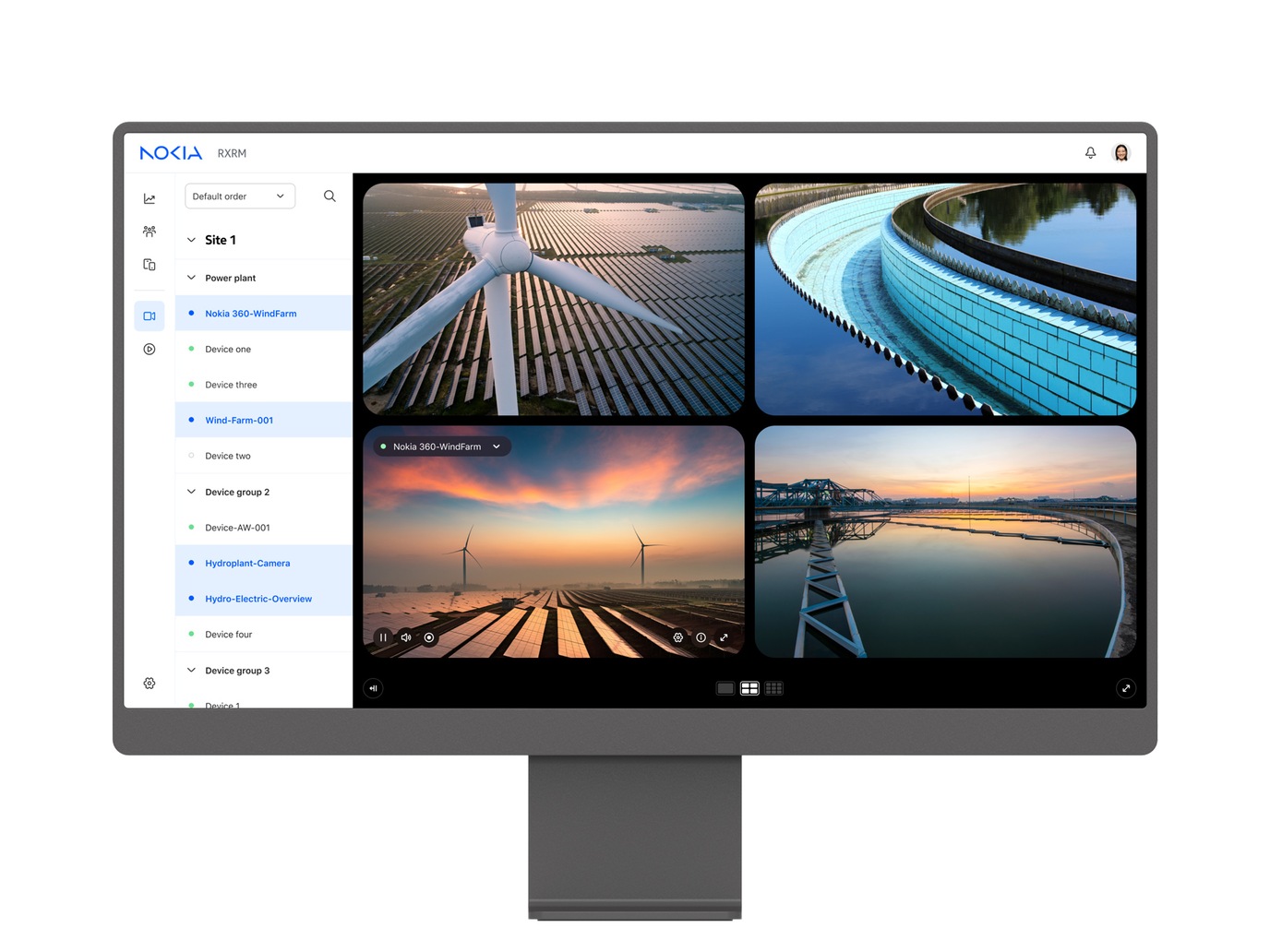This screenshot has width=1270, height=952.
Task: Expand the Device group 3 section
Action: pos(191,670)
